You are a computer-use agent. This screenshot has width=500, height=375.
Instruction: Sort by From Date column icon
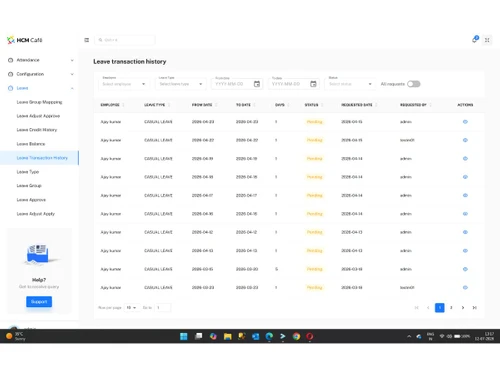(x=216, y=105)
